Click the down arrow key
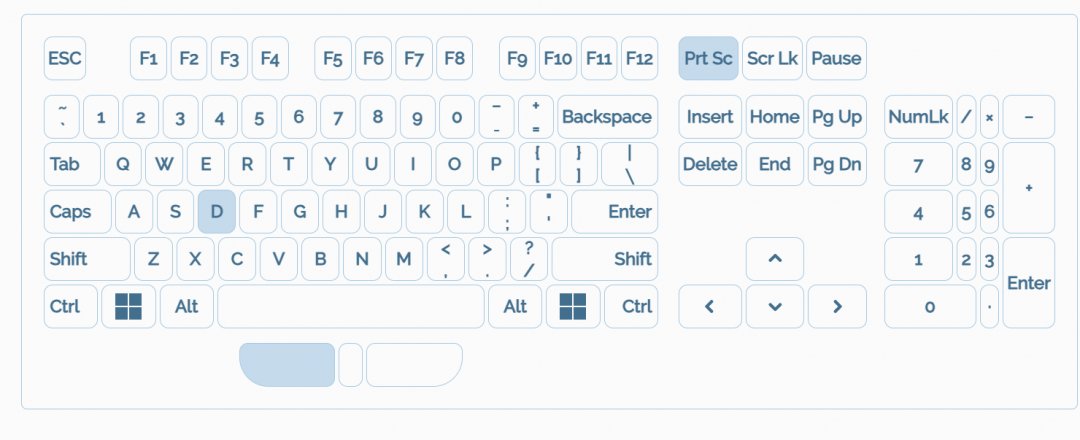This screenshot has width=1080, height=440. click(774, 306)
